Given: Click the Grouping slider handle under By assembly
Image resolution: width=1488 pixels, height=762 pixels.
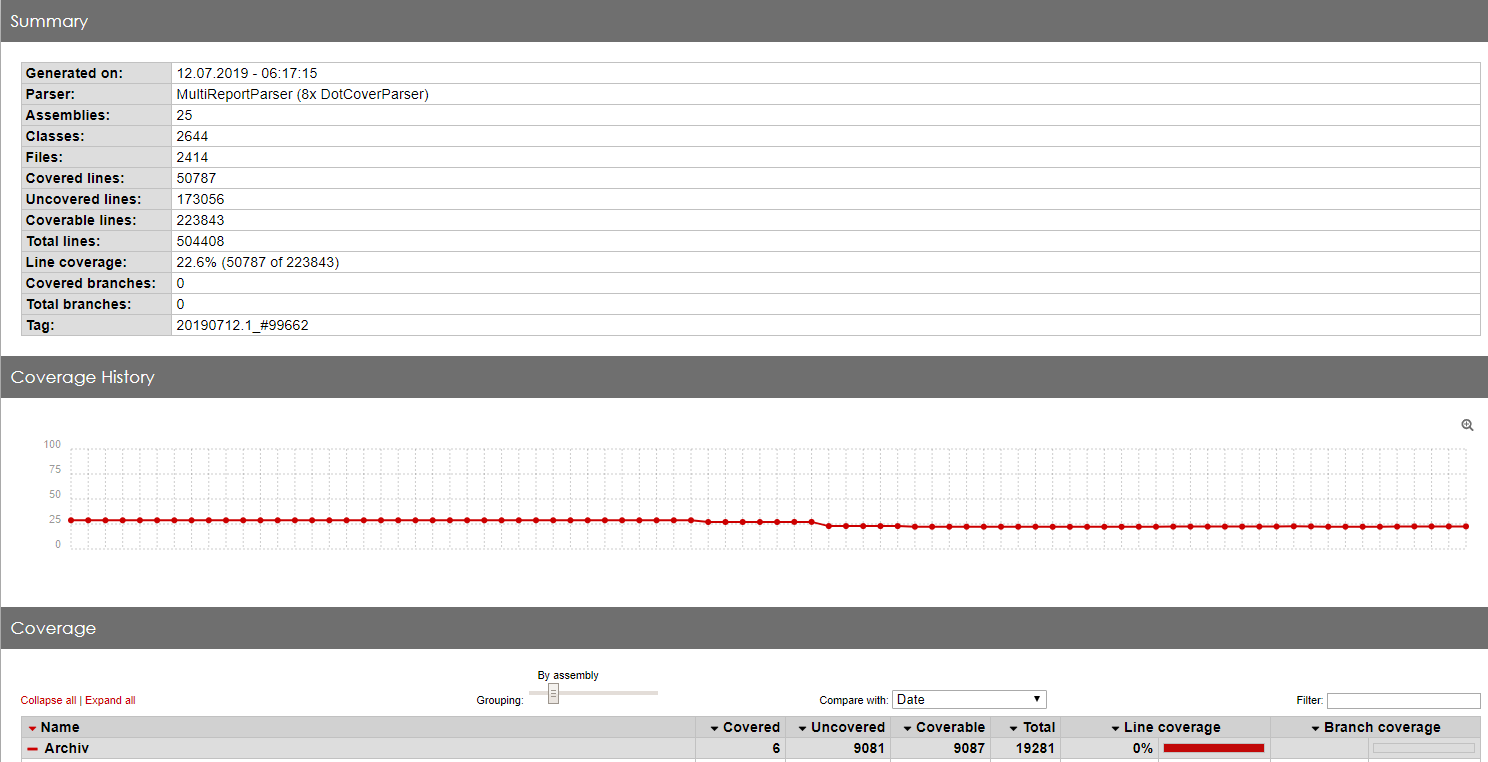Looking at the screenshot, I should [552, 692].
